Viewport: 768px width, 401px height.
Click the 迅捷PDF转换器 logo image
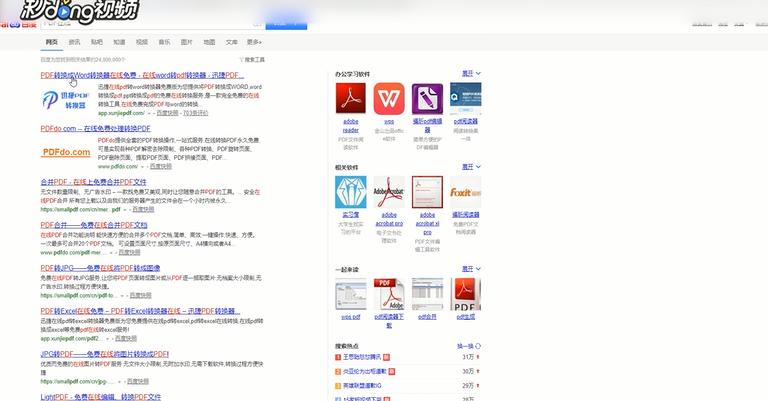66,100
